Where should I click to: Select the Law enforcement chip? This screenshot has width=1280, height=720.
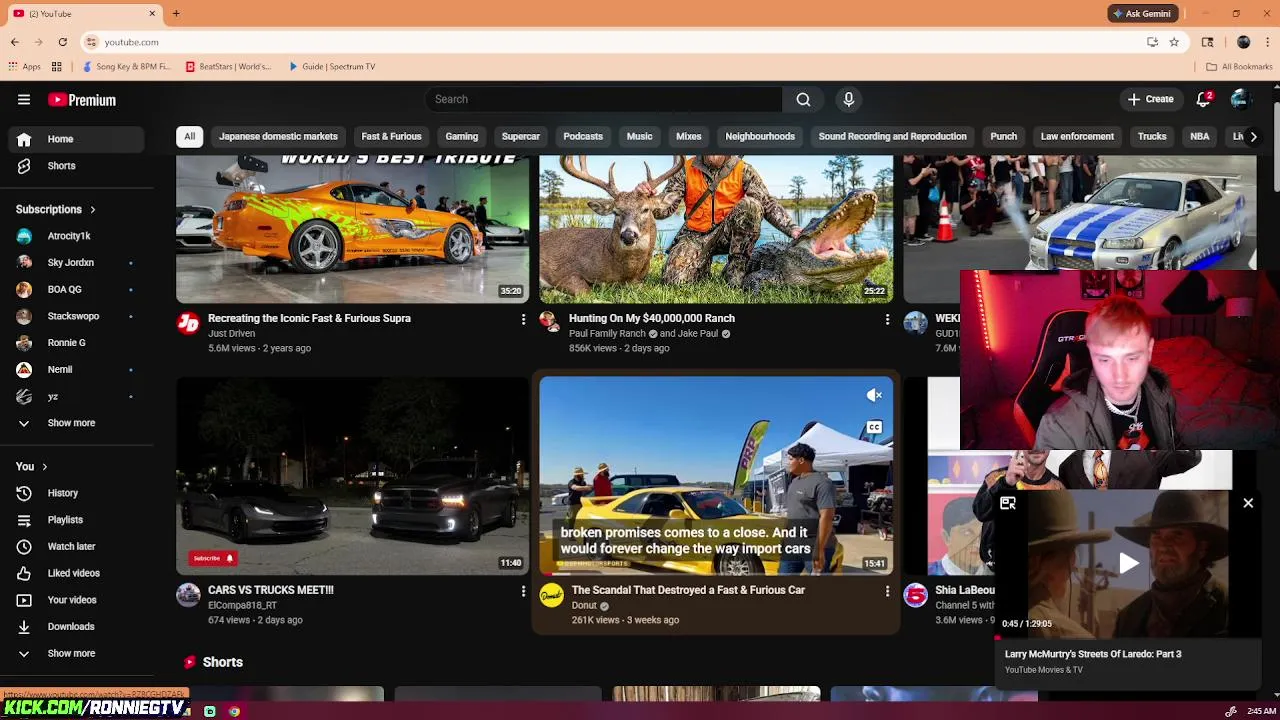coord(1077,136)
